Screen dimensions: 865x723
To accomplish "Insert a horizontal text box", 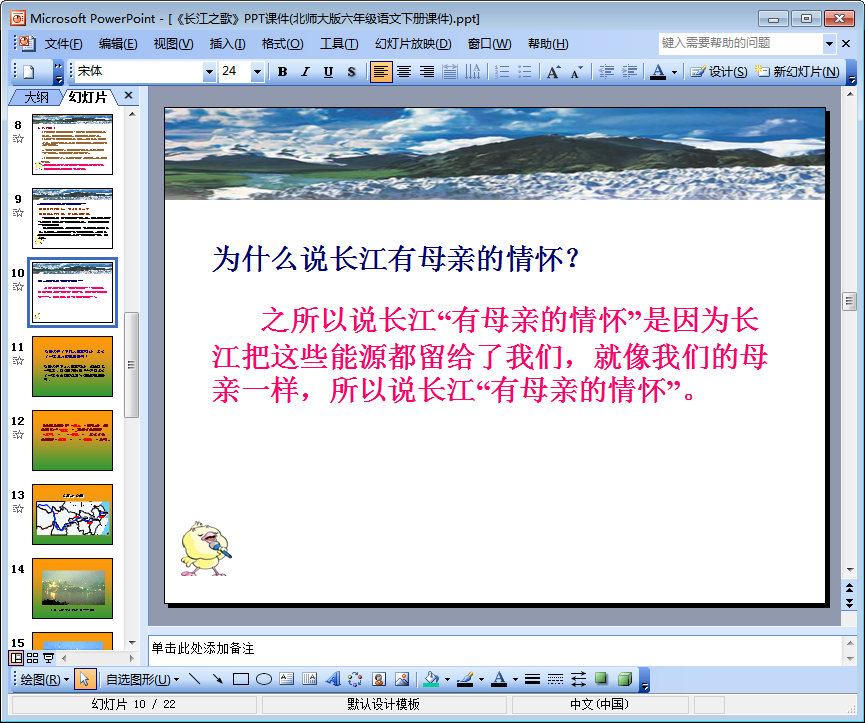I will (287, 679).
